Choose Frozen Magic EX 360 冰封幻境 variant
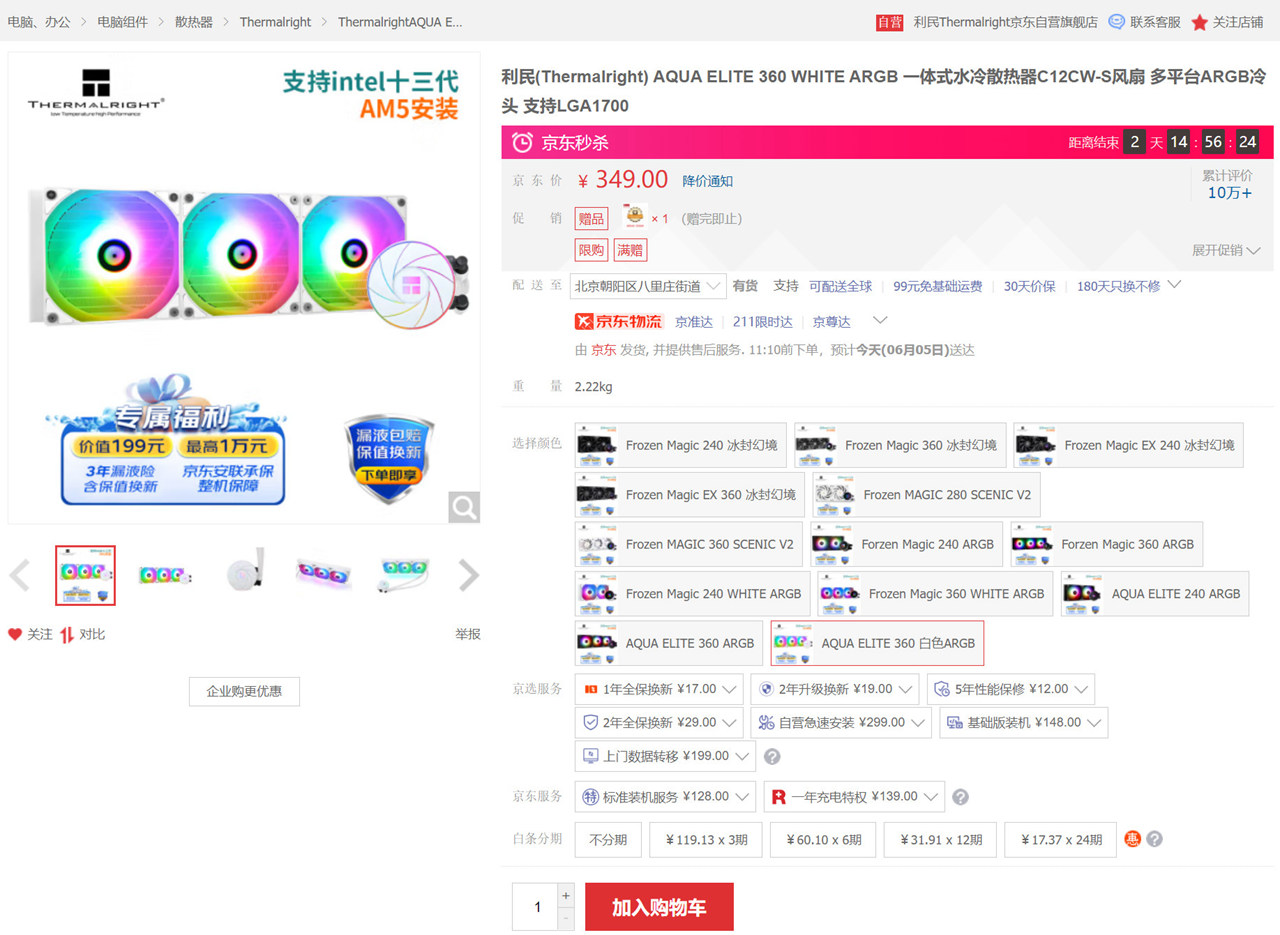Viewport: 1280px width, 935px height. (690, 494)
